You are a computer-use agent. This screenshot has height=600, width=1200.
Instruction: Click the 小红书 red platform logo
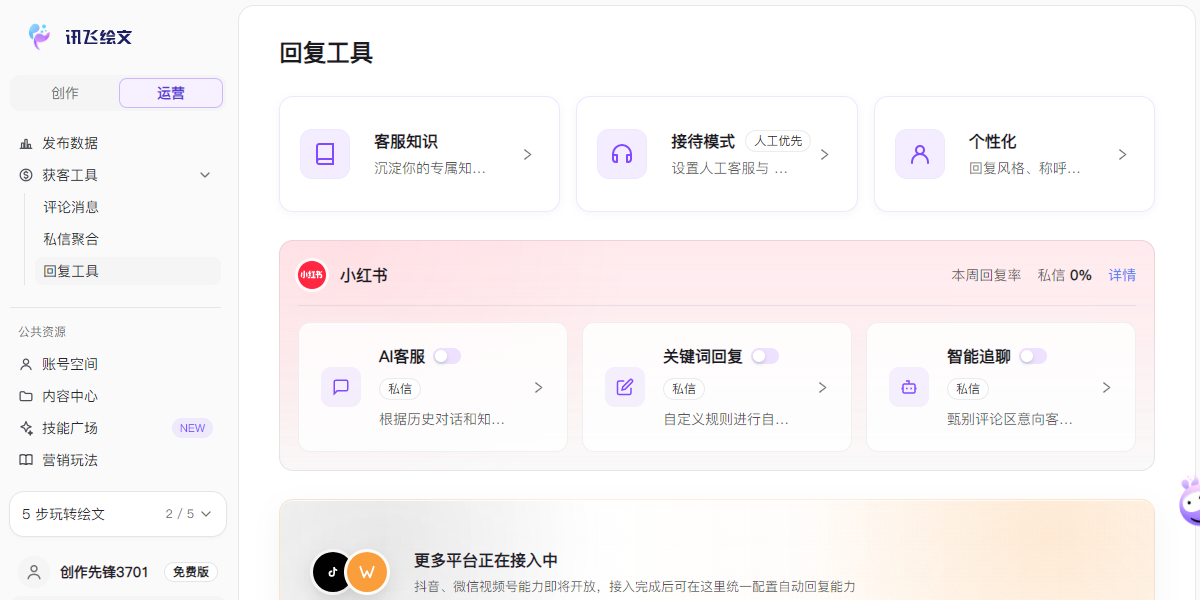tap(312, 275)
